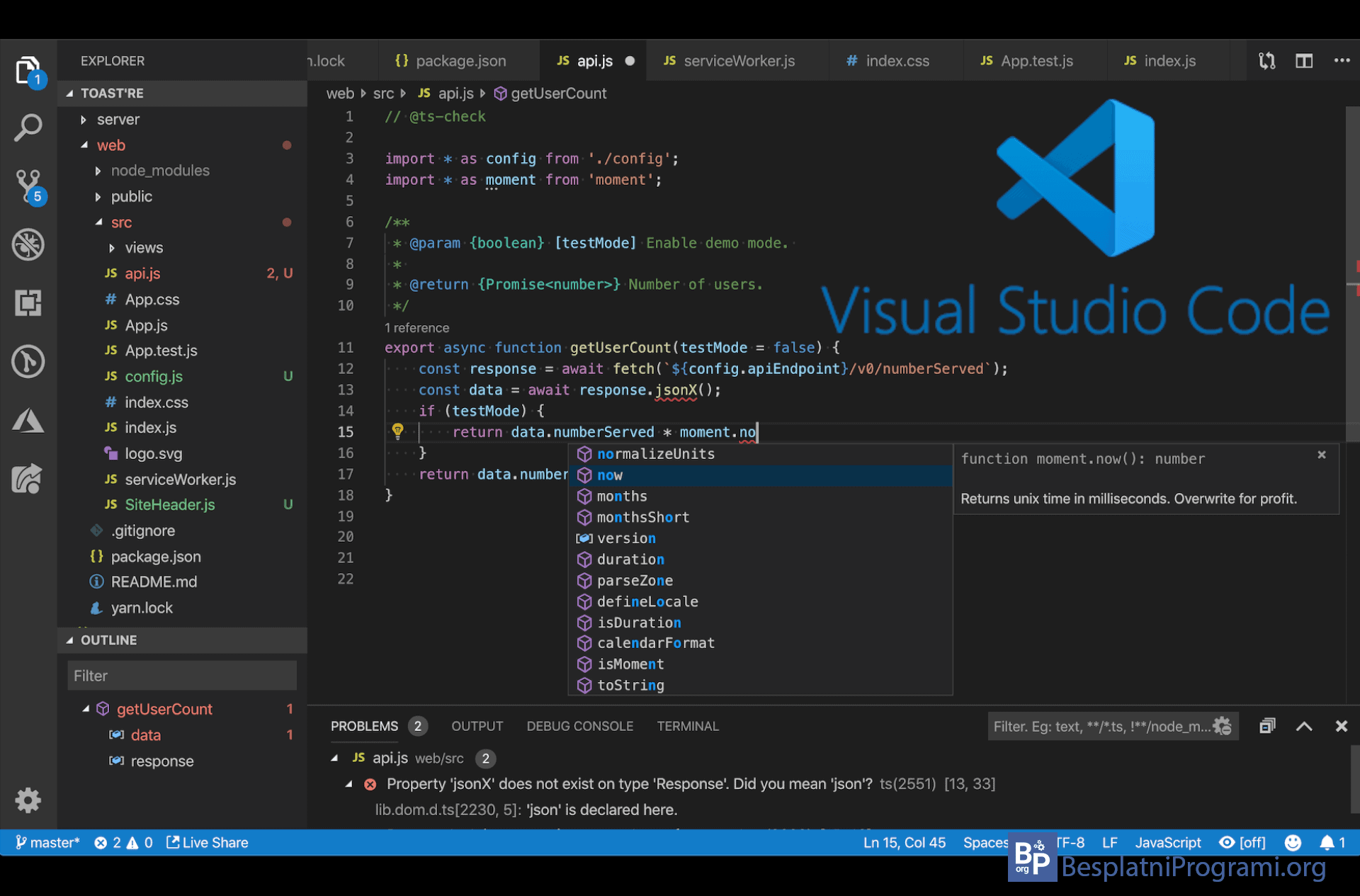
Task: Collapse all problems in panel
Action: (1267, 726)
